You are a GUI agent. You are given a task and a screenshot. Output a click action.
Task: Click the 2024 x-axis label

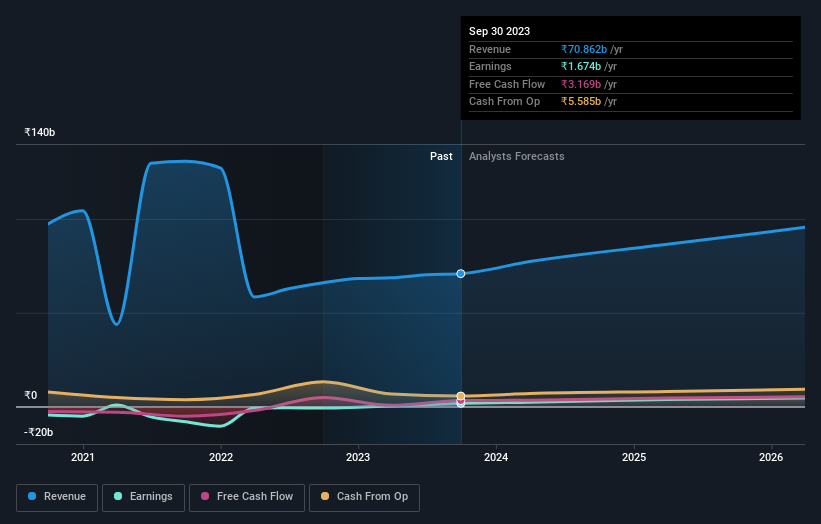(496, 457)
